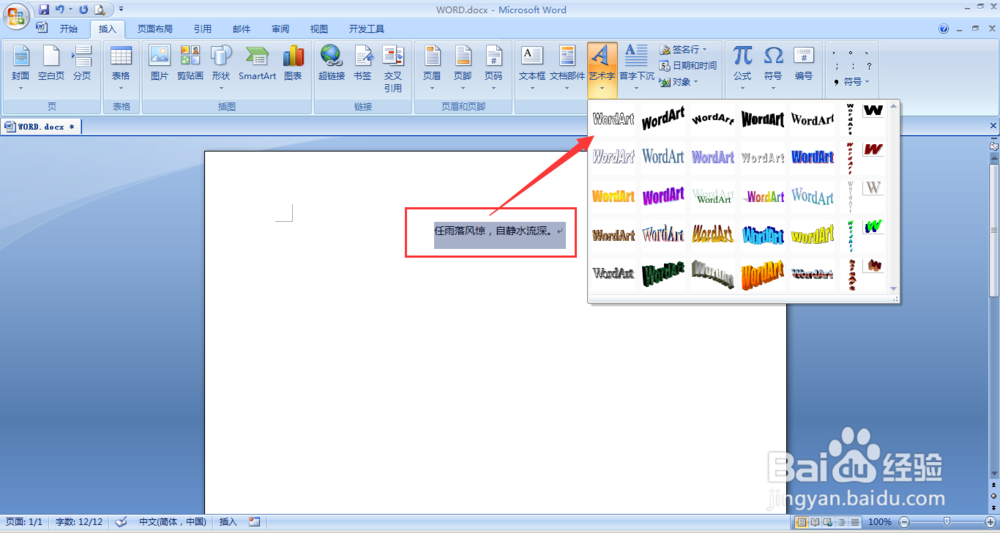Click the zoom slider handle
This screenshot has height=533, width=1000.
point(946,522)
